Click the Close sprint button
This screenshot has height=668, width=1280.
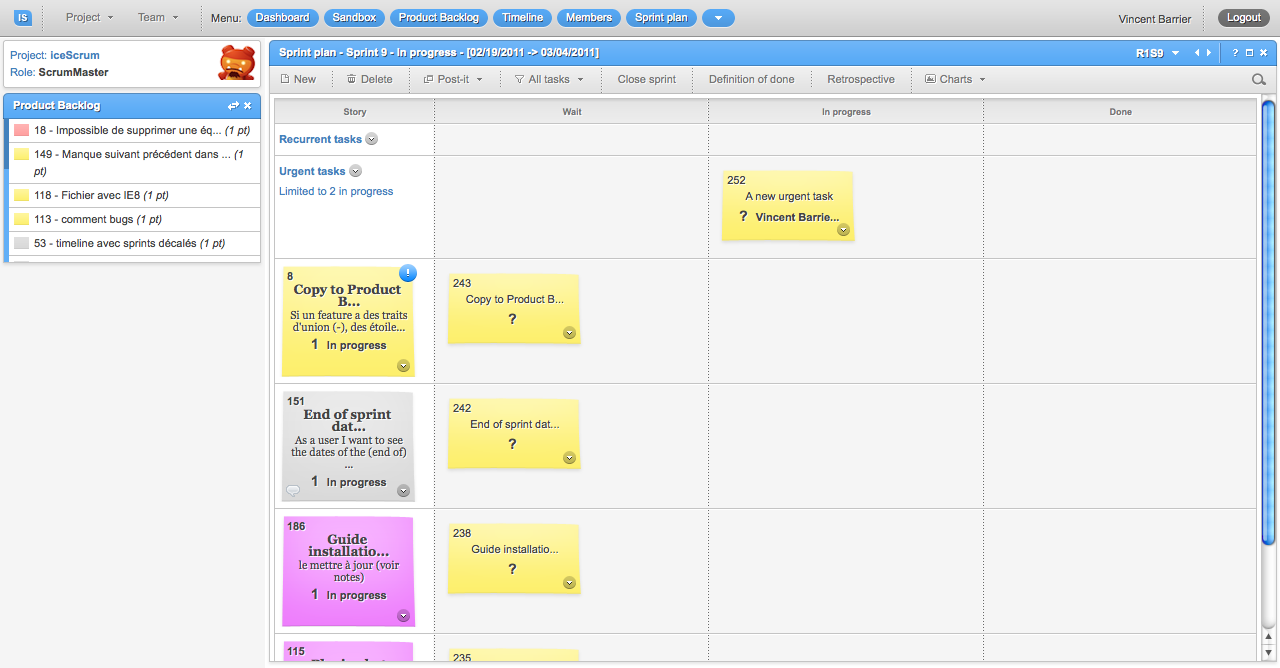pyautogui.click(x=646, y=79)
